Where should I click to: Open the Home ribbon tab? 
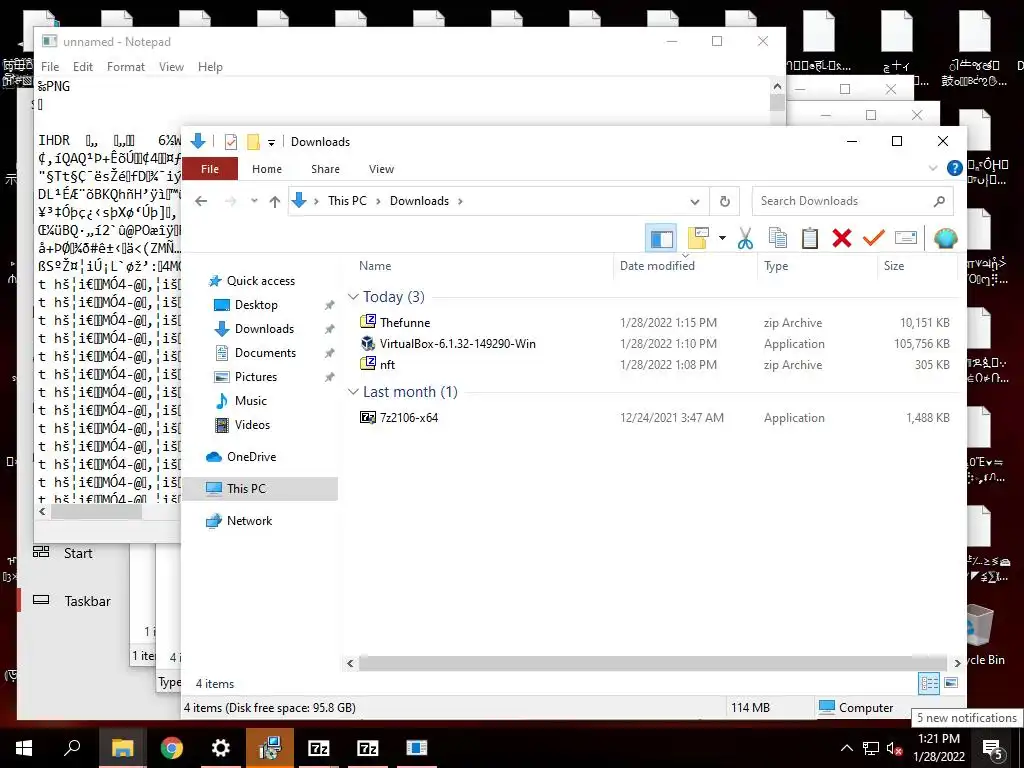pos(266,168)
